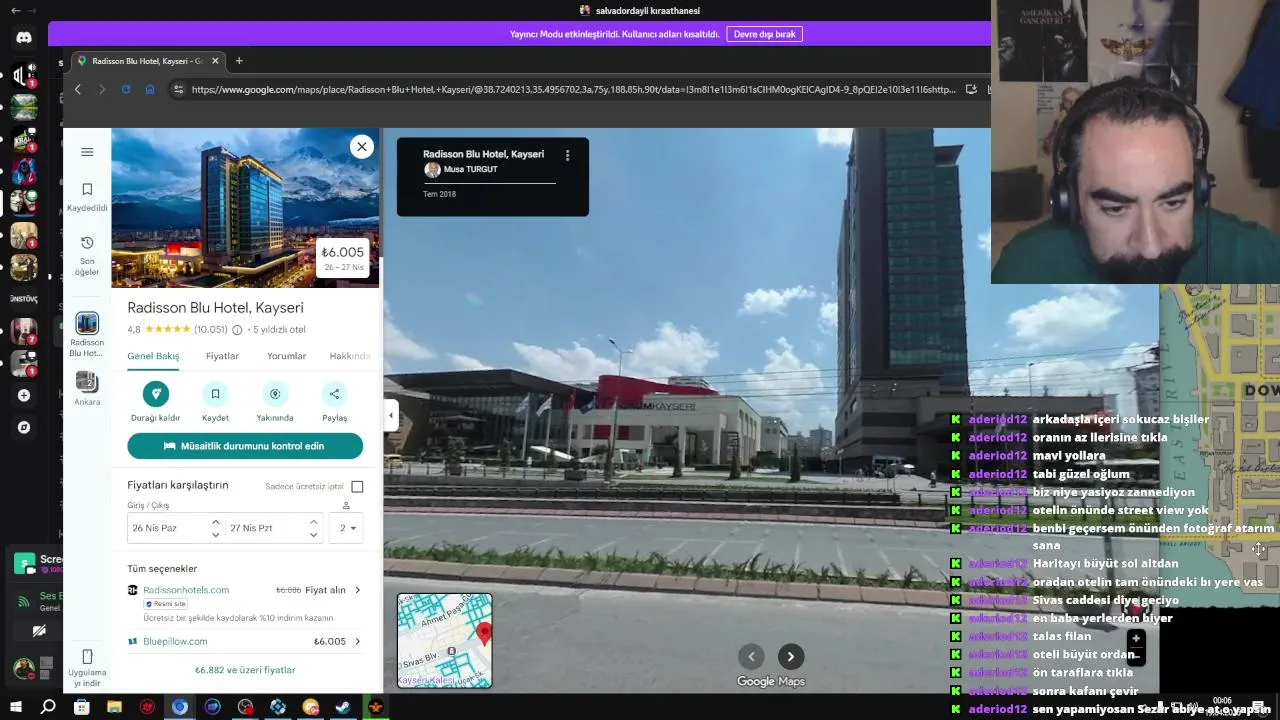
Task: Open the Bluepillow.com link
Action: pyautogui.click(x=175, y=641)
